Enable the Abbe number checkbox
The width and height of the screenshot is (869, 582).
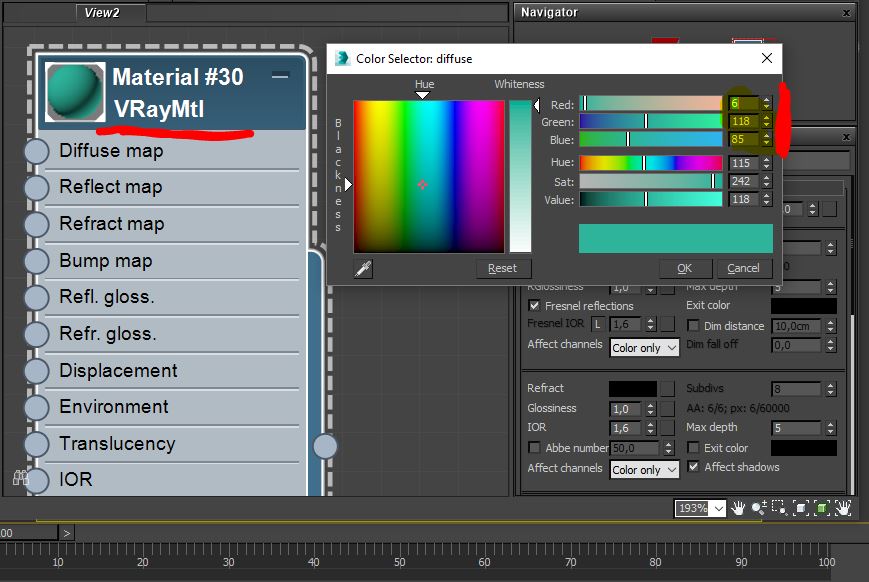click(535, 448)
